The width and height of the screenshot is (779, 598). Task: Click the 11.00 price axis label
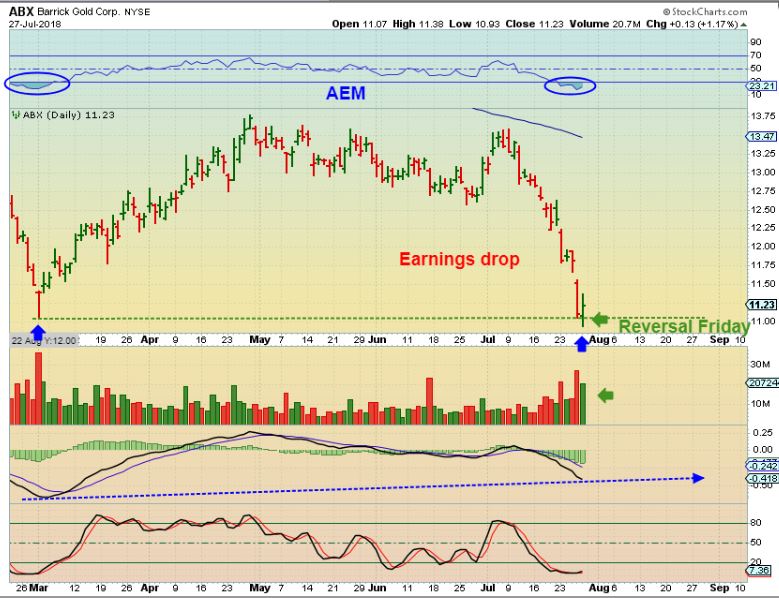tap(763, 321)
